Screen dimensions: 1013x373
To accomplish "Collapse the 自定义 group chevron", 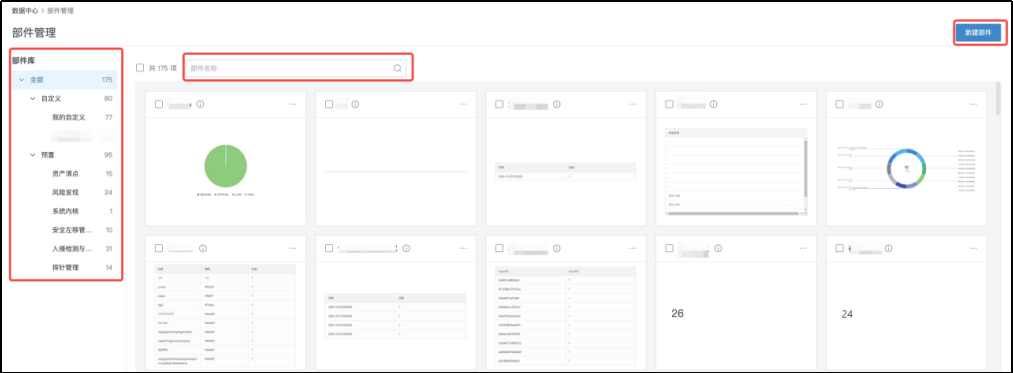I will pos(33,99).
